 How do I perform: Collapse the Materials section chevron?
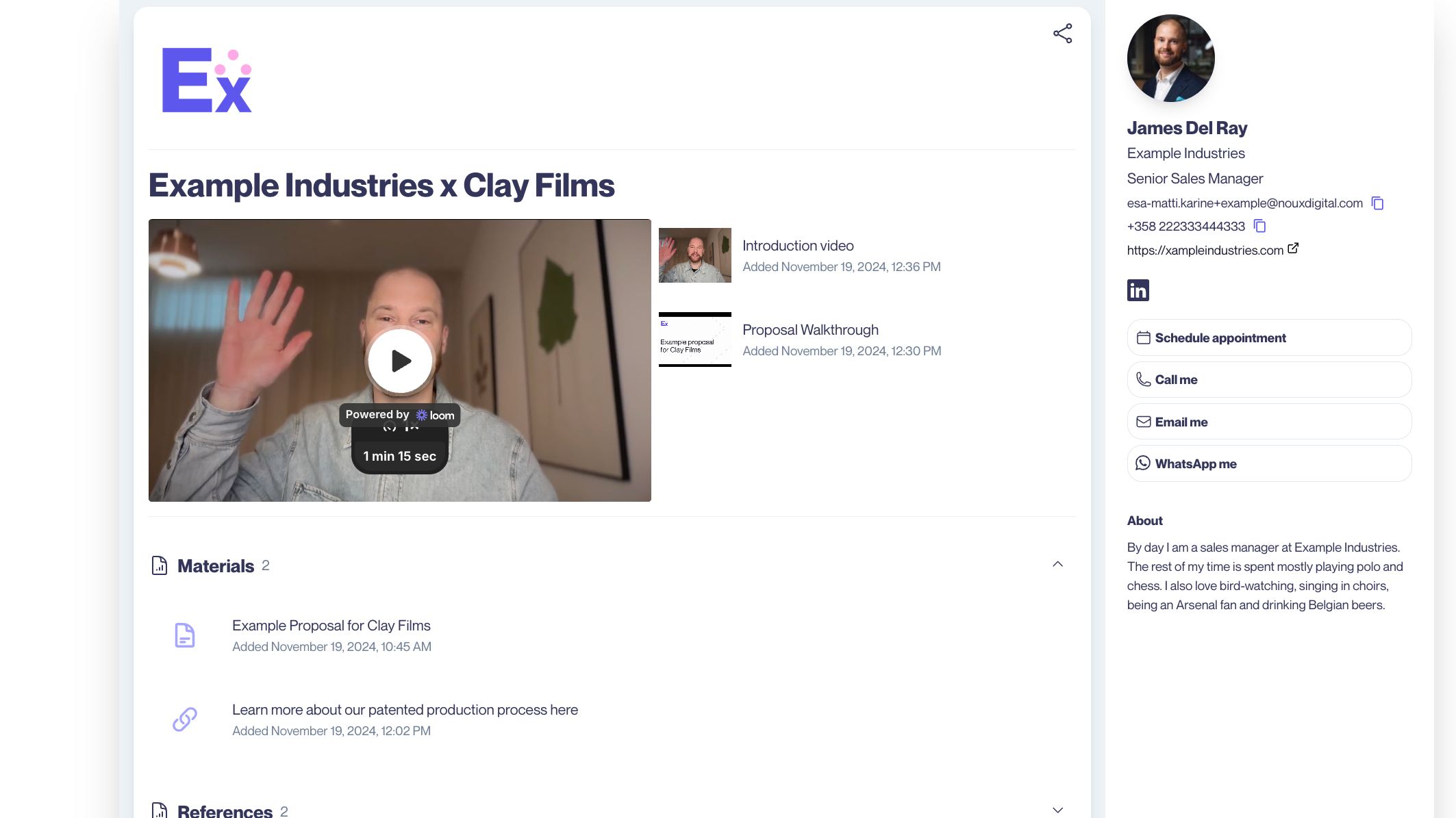1057,564
